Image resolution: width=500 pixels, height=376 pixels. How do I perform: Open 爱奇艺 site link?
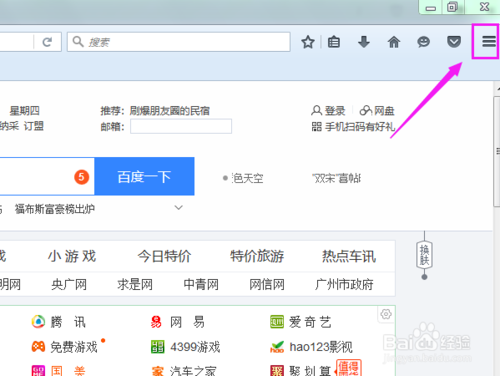310,322
